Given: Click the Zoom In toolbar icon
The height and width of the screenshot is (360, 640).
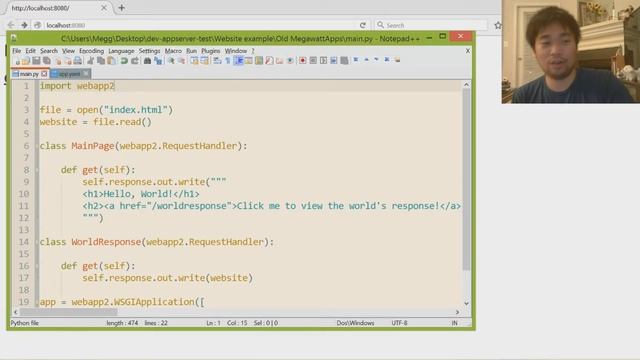Looking at the screenshot, I should (x=171, y=61).
